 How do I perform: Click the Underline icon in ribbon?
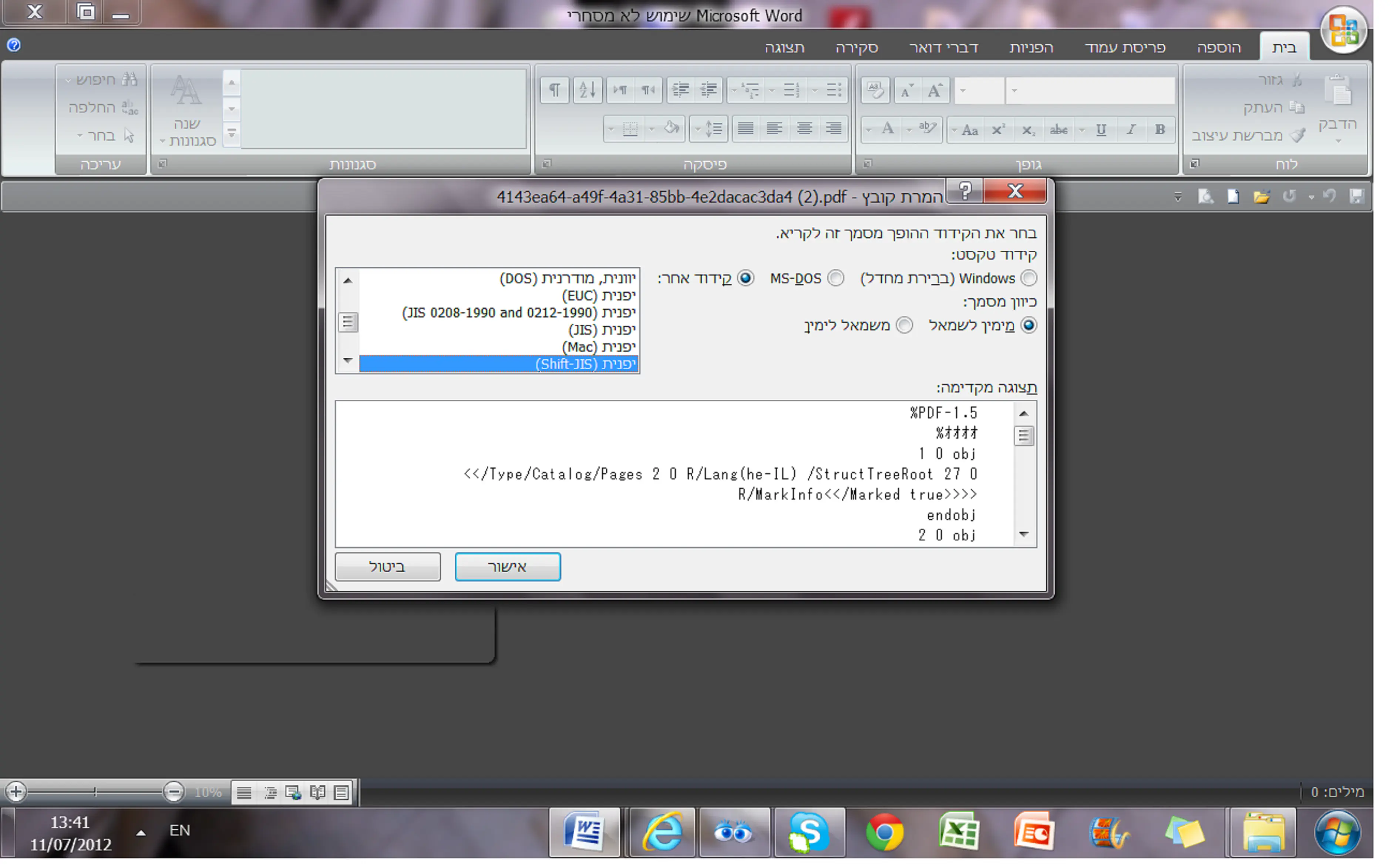click(1101, 129)
